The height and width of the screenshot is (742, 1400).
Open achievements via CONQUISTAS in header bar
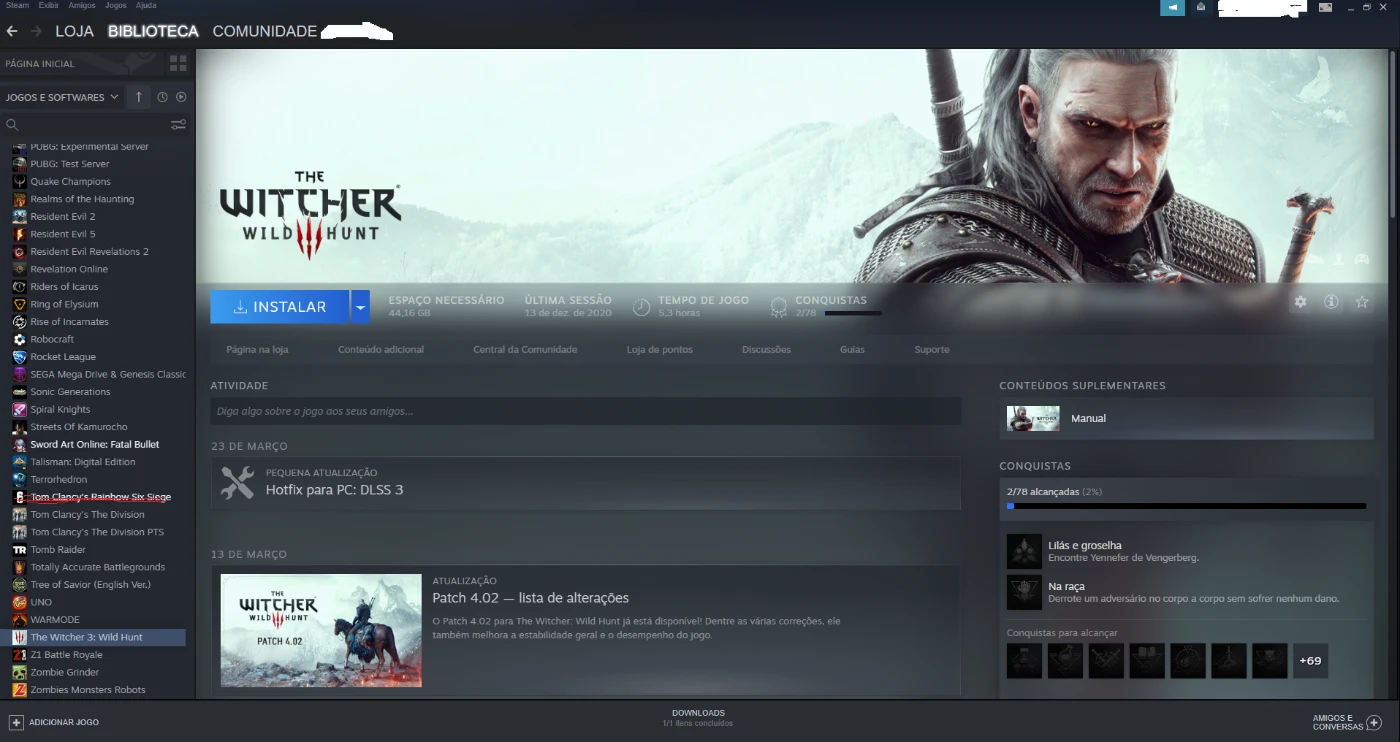click(x=830, y=300)
